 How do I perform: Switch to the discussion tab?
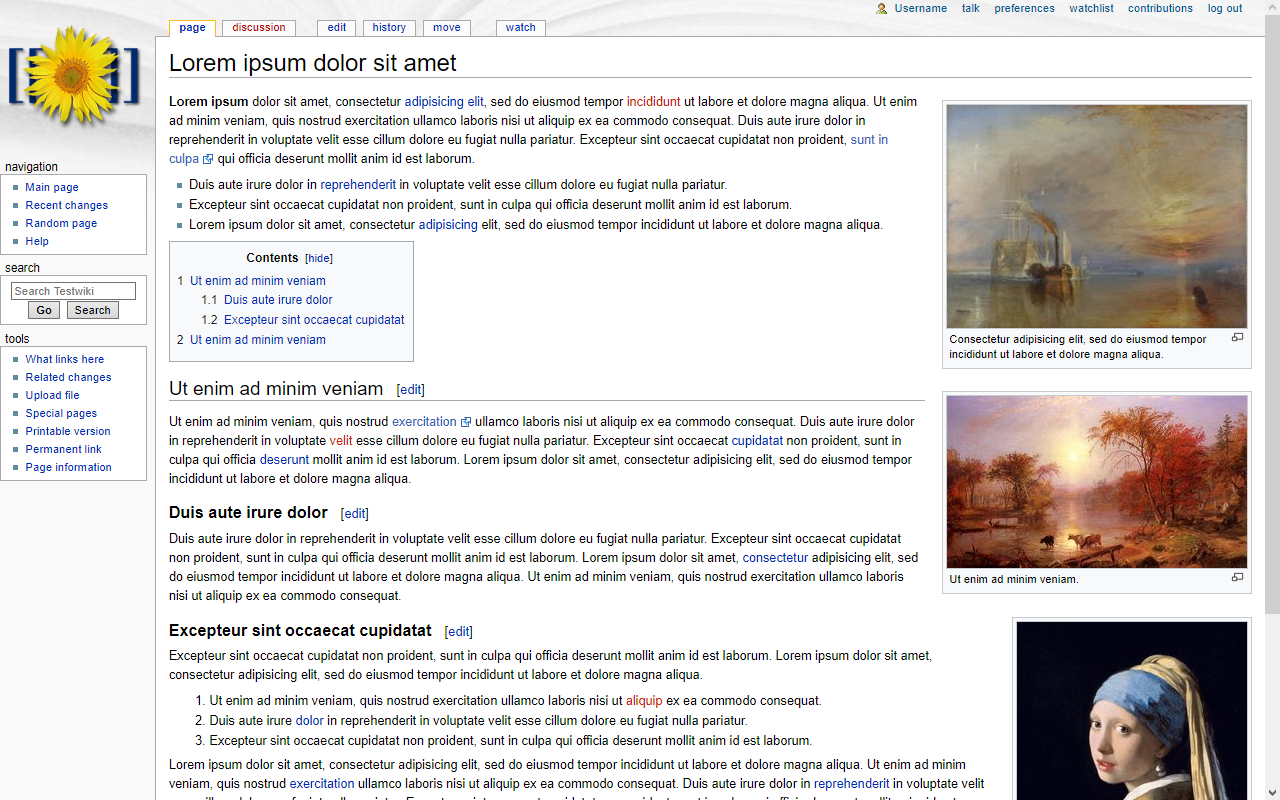pos(258,28)
